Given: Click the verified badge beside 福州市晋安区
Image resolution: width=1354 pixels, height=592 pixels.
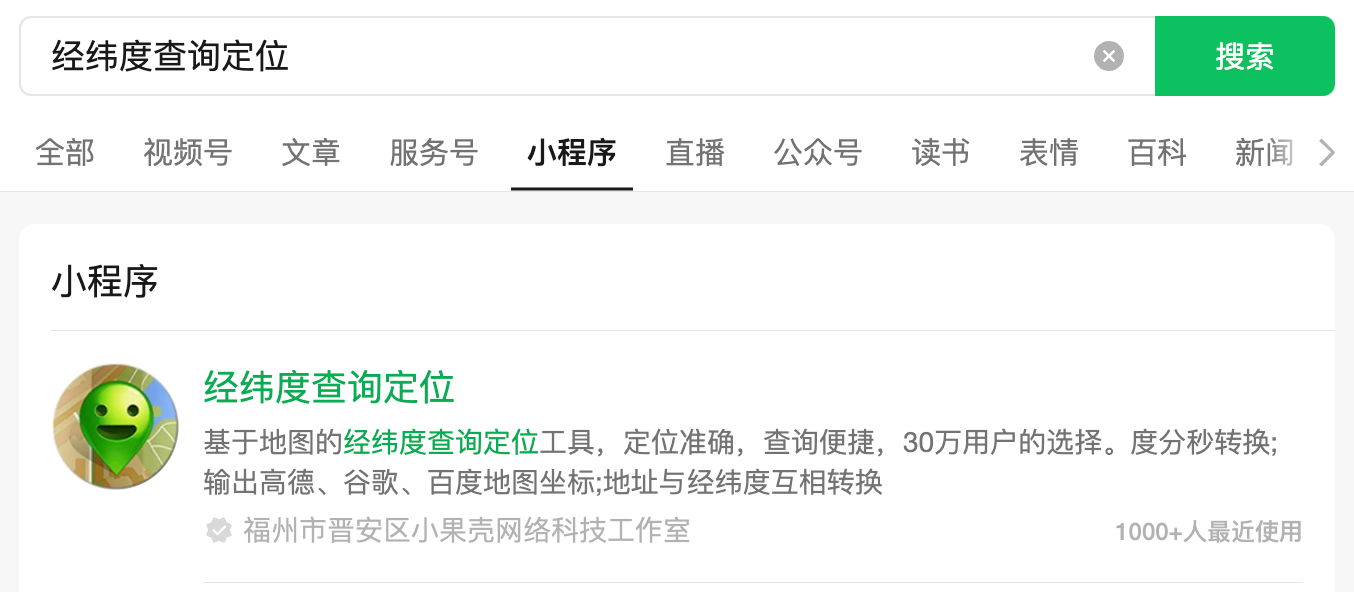Looking at the screenshot, I should tap(218, 530).
